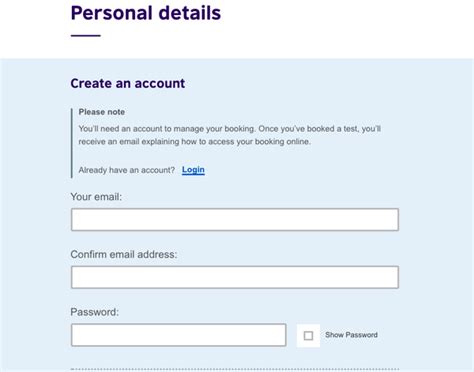Click the Password label
The height and width of the screenshot is (372, 474).
pyautogui.click(x=95, y=312)
